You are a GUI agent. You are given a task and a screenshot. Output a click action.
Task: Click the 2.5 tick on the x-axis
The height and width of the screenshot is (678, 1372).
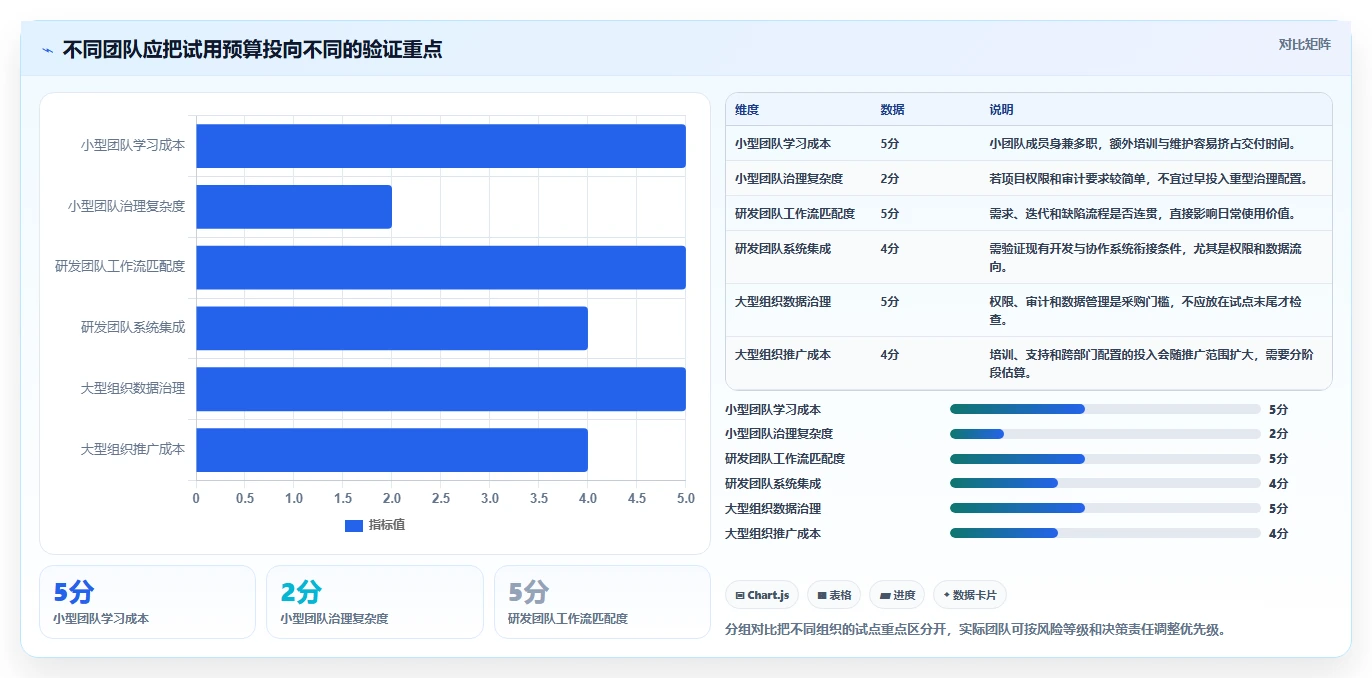pos(441,498)
